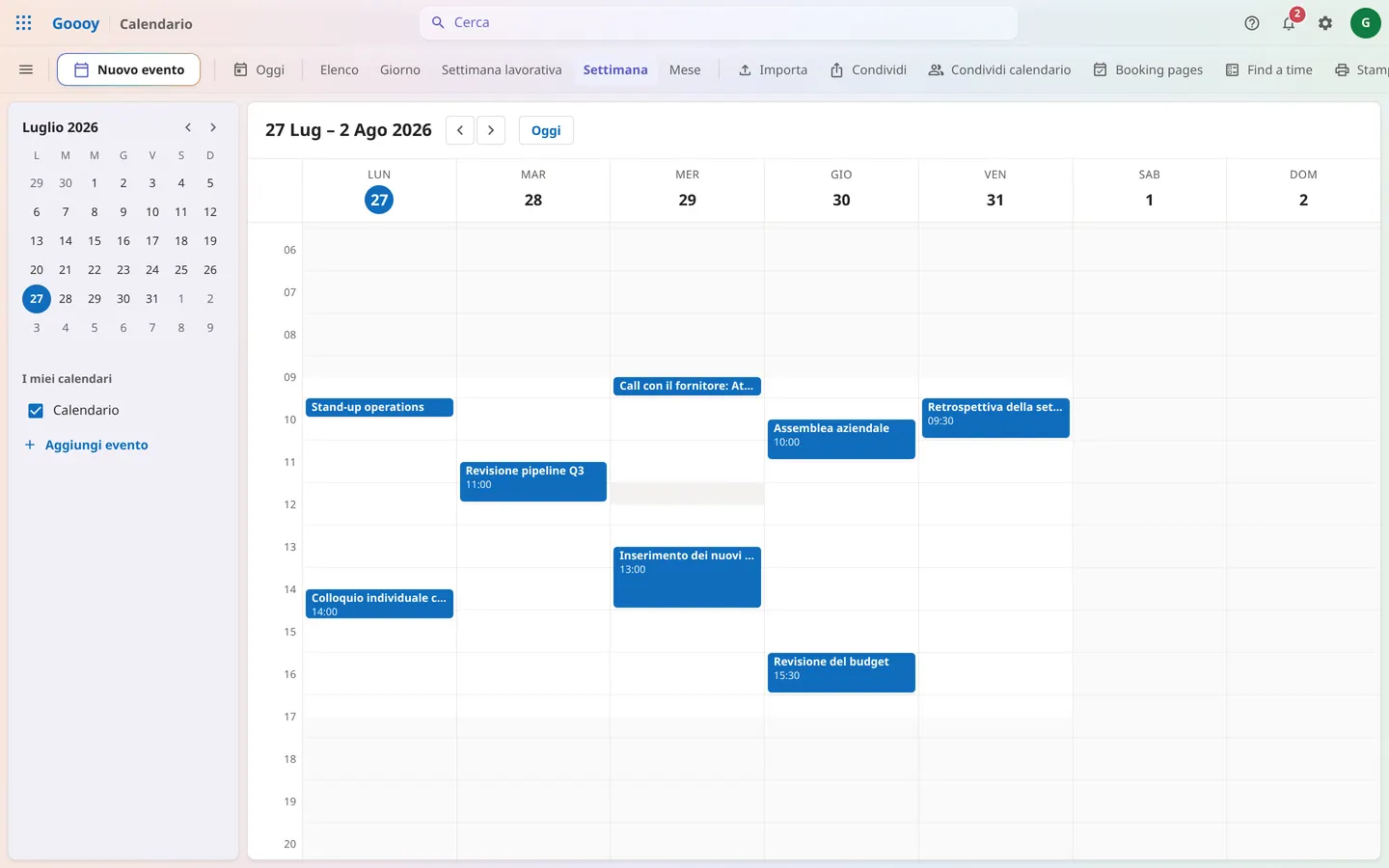Open the apps grid launcher
The width and height of the screenshot is (1389, 868).
click(x=24, y=23)
